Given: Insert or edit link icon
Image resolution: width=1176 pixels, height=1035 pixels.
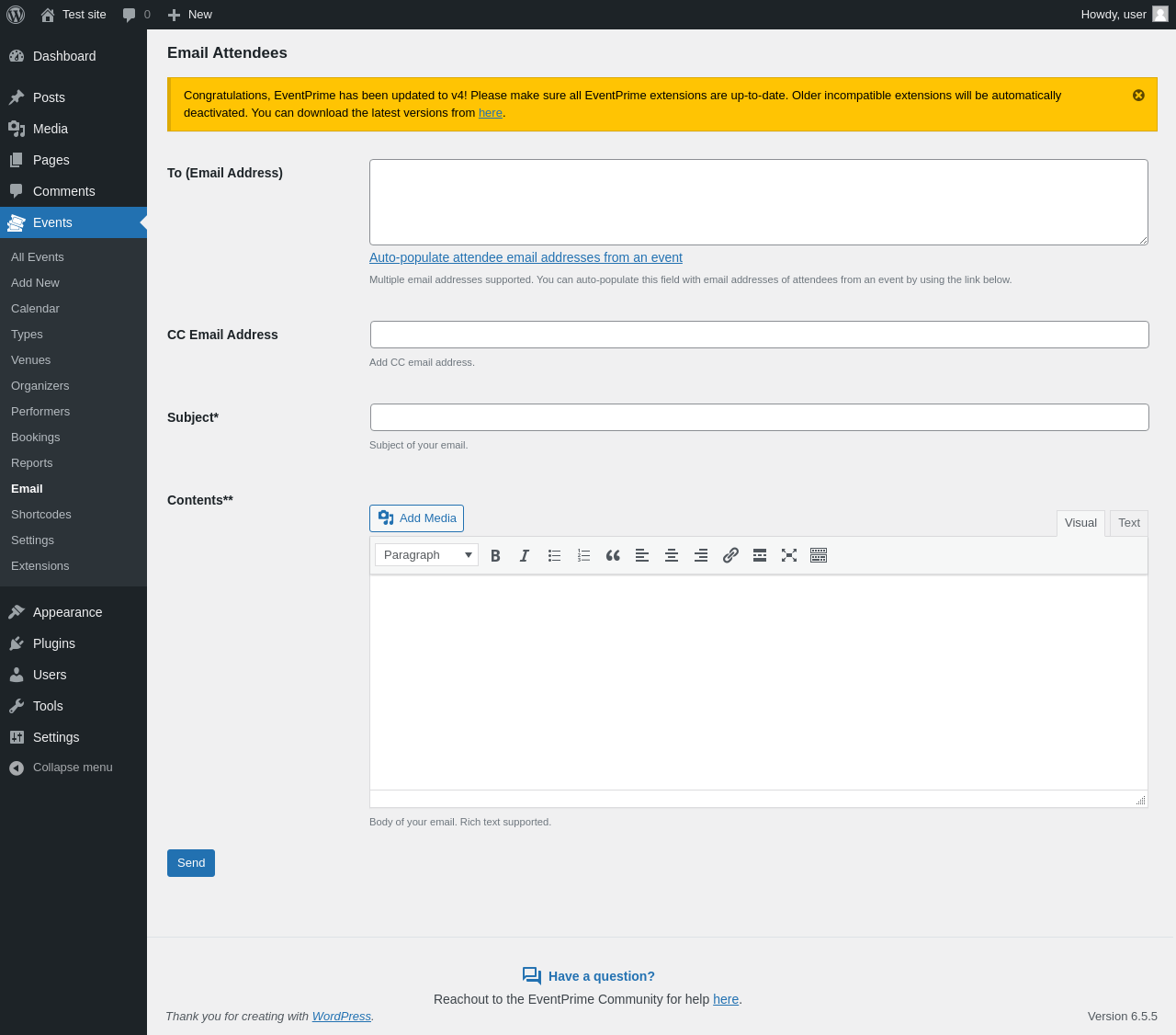Looking at the screenshot, I should pos(730,555).
